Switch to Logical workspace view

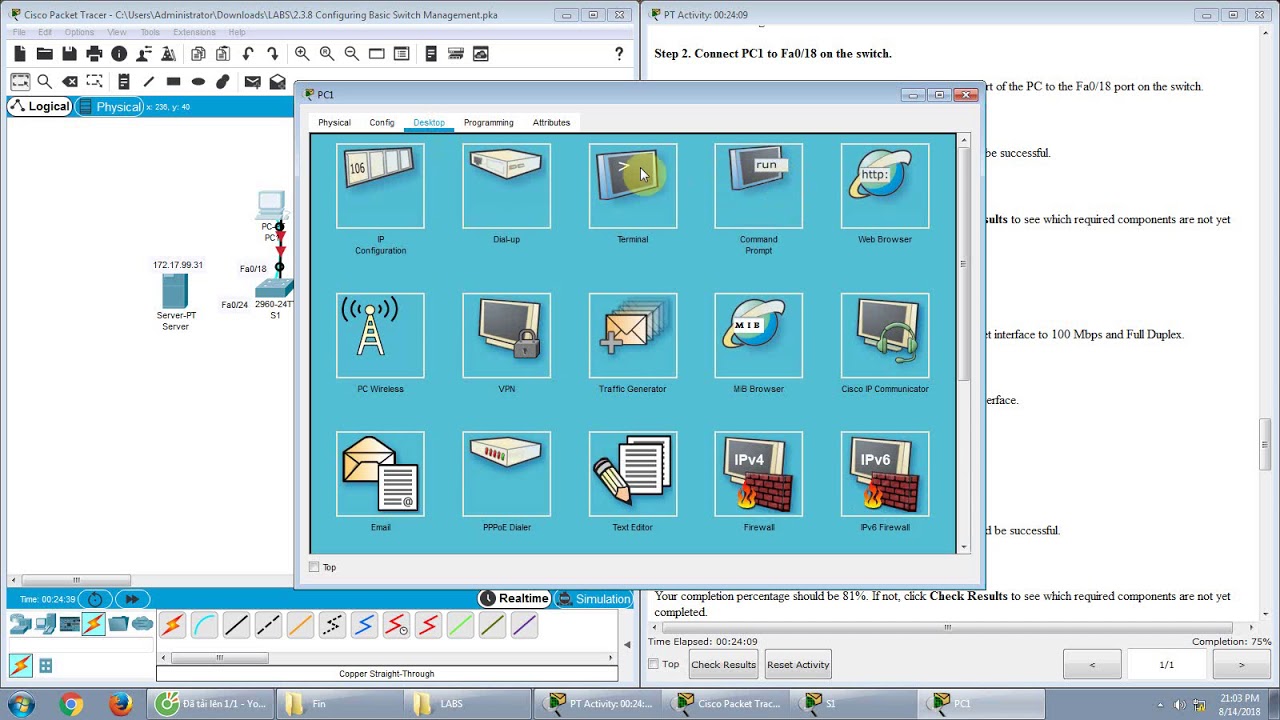coord(40,106)
